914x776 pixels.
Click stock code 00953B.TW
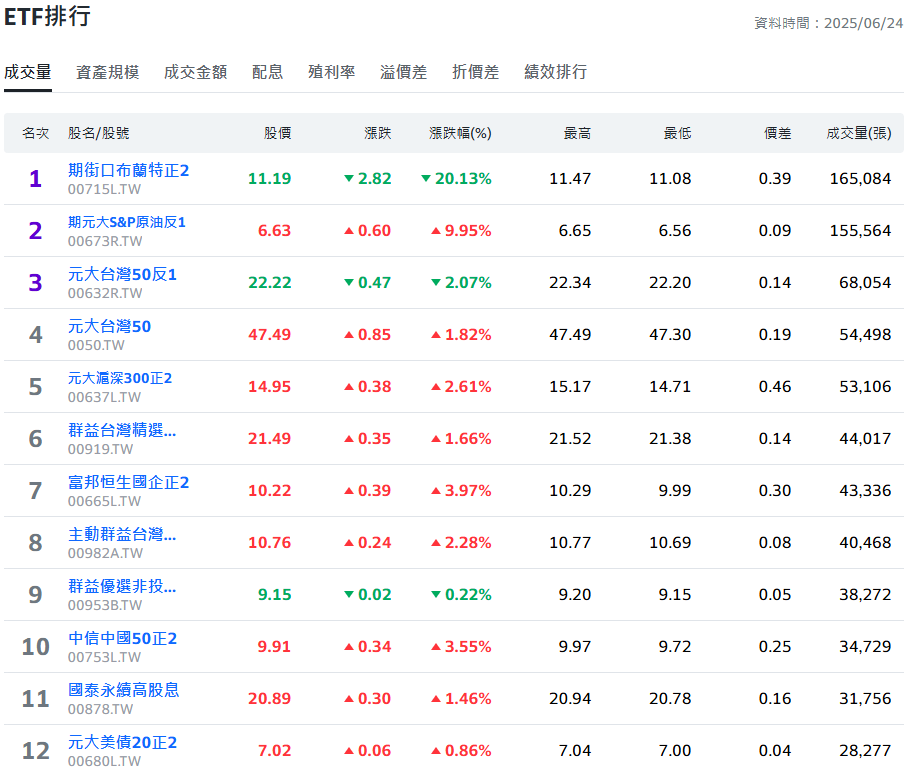point(105,605)
